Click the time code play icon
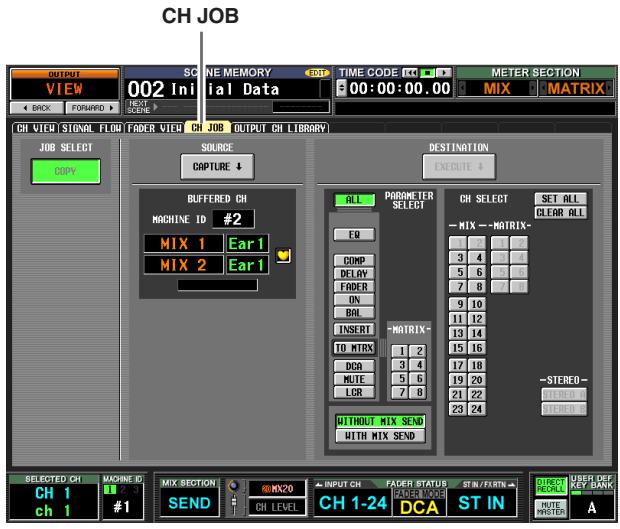Screen dimensions: 620x529 [x=444, y=73]
